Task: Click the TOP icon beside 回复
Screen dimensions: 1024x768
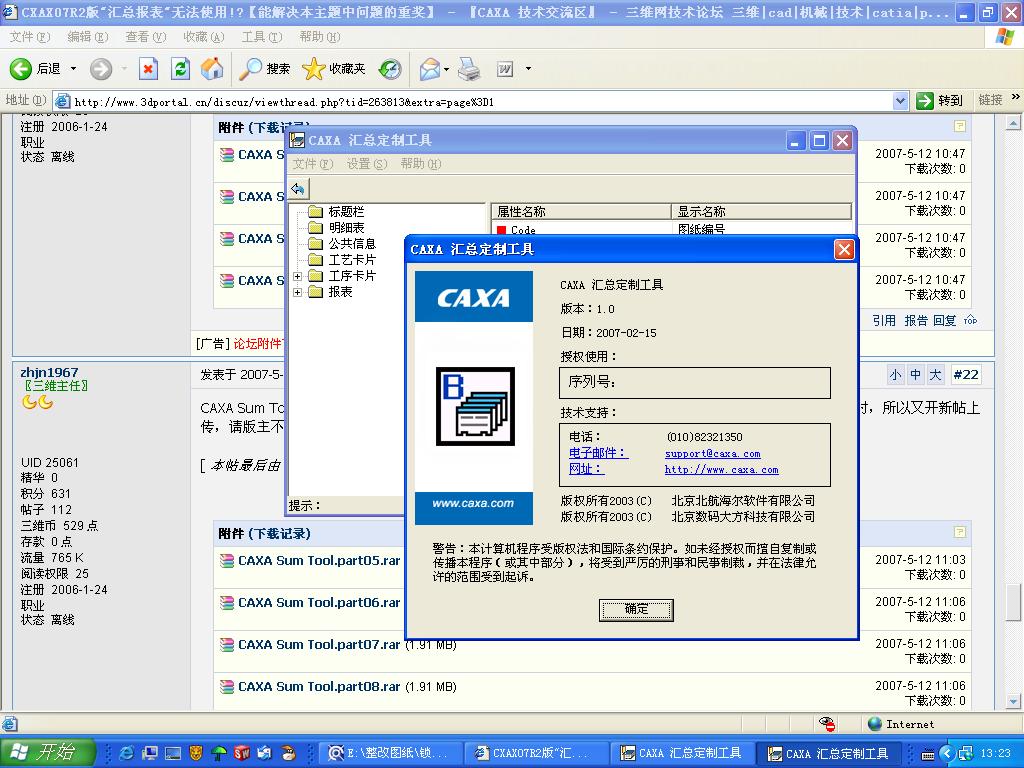Action: click(x=970, y=320)
